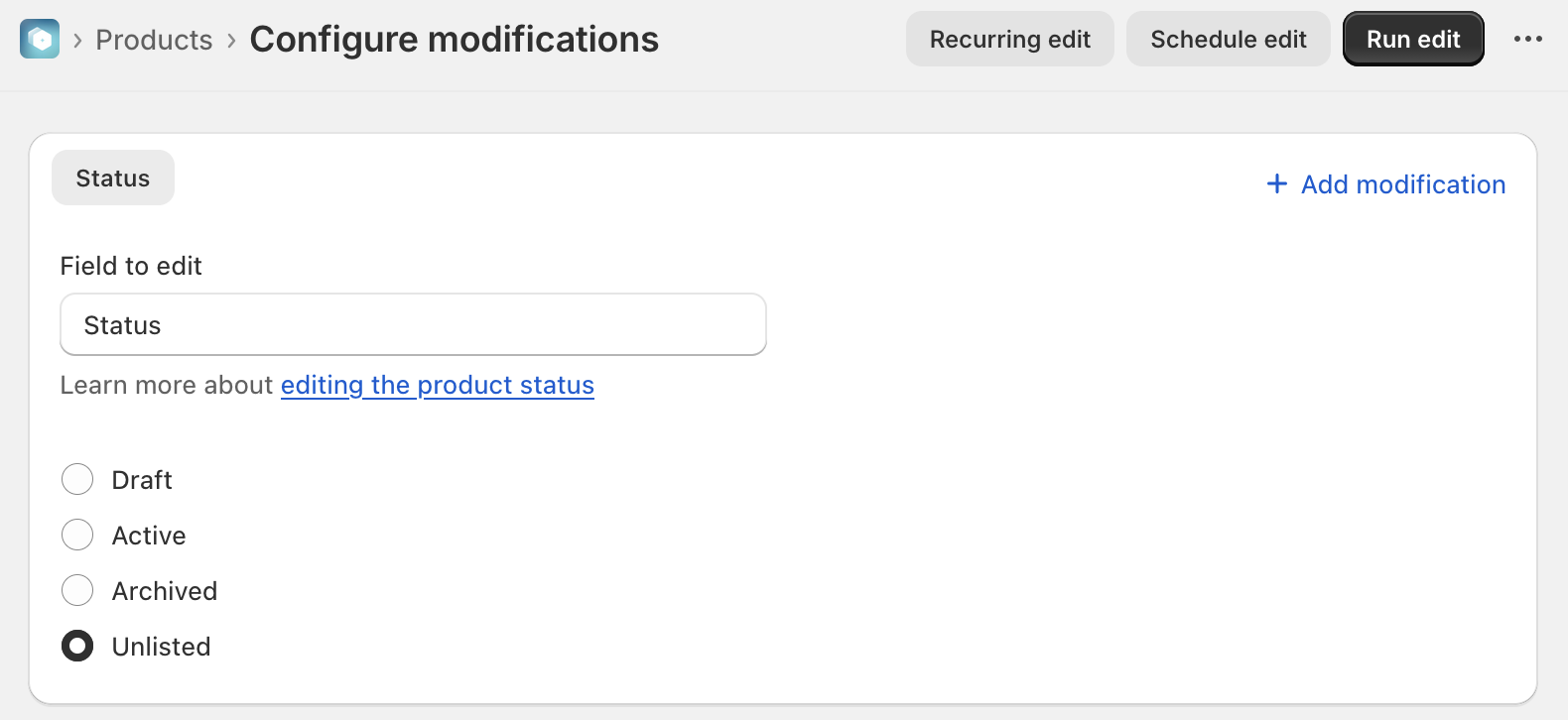Pick the Archived status radio button
Screen dimensions: 1568x720
[x=77, y=591]
